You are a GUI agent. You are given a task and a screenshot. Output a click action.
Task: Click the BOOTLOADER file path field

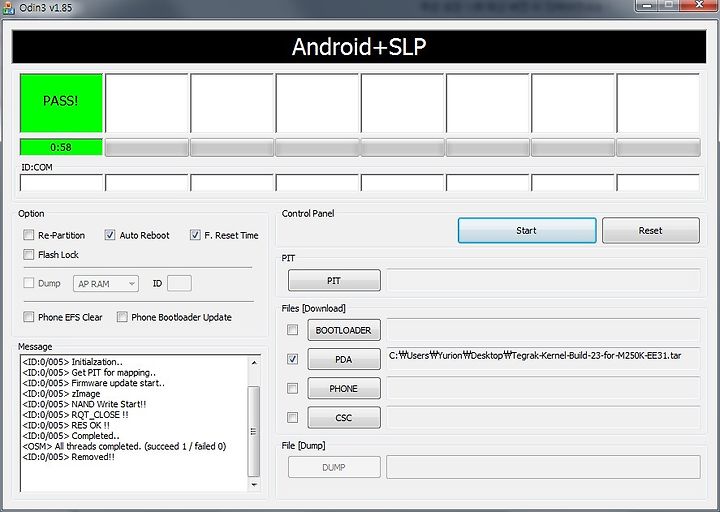click(x=543, y=330)
